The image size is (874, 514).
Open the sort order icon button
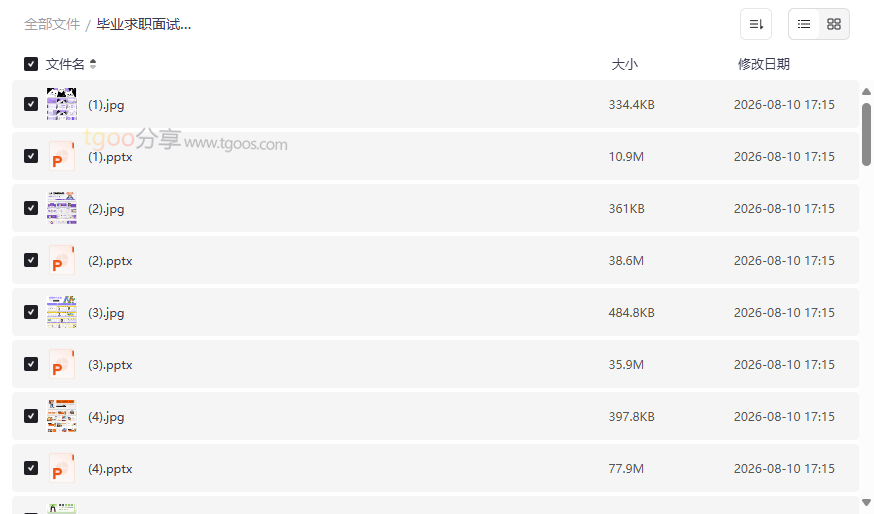pyautogui.click(x=756, y=25)
